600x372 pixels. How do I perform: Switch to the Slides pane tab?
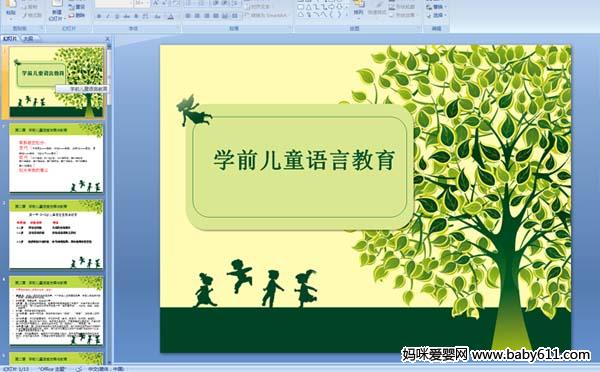(x=10, y=38)
